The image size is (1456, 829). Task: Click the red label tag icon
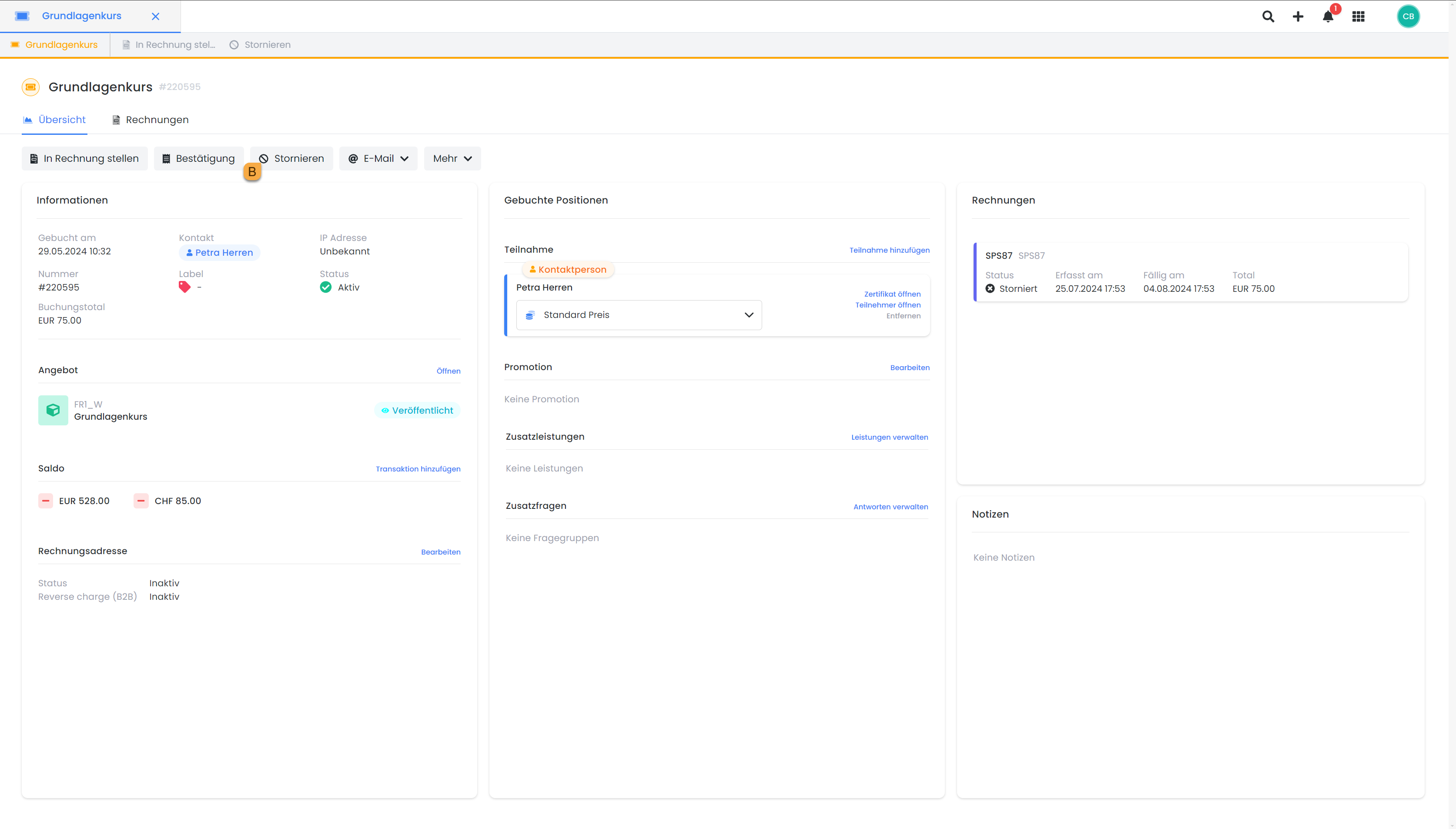pos(184,287)
